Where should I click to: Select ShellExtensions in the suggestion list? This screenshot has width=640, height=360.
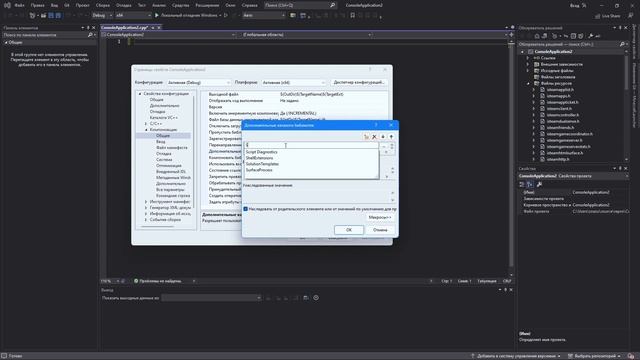coord(260,158)
